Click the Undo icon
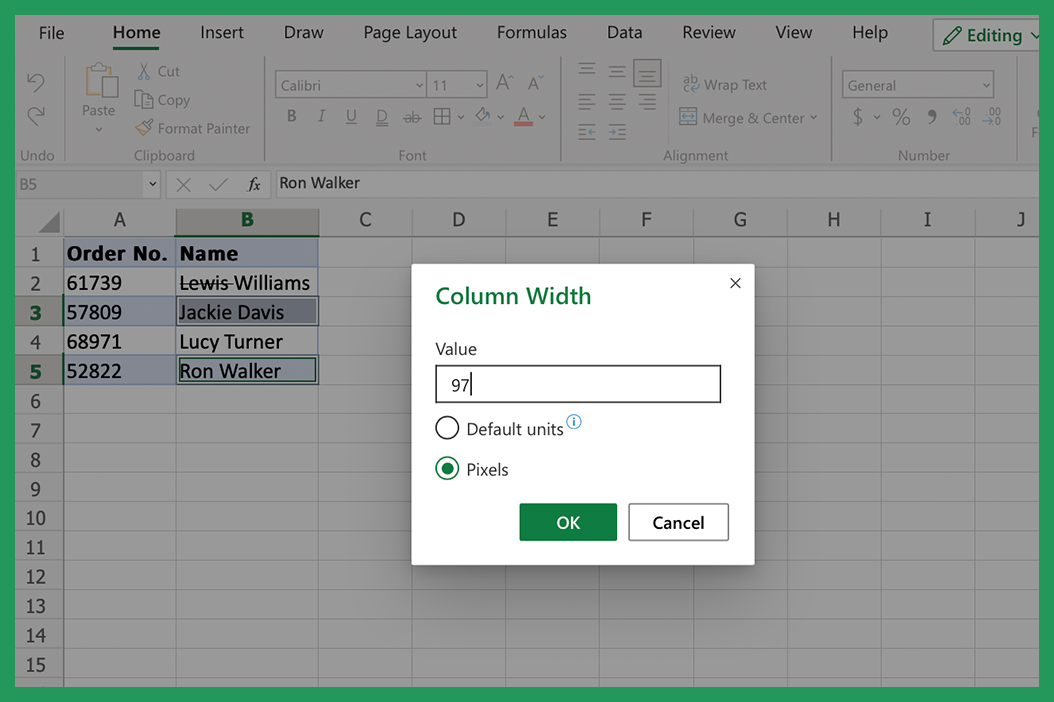1054x702 pixels. (37, 82)
